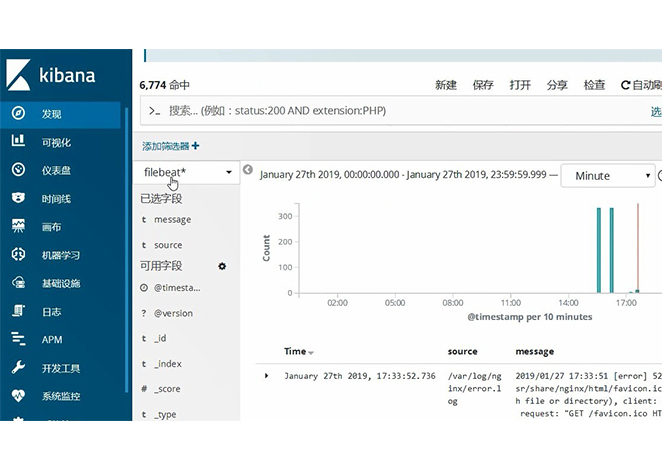Open the Minute interval dropdown
Image resolution: width=662 pixels, height=466 pixels.
point(606,176)
